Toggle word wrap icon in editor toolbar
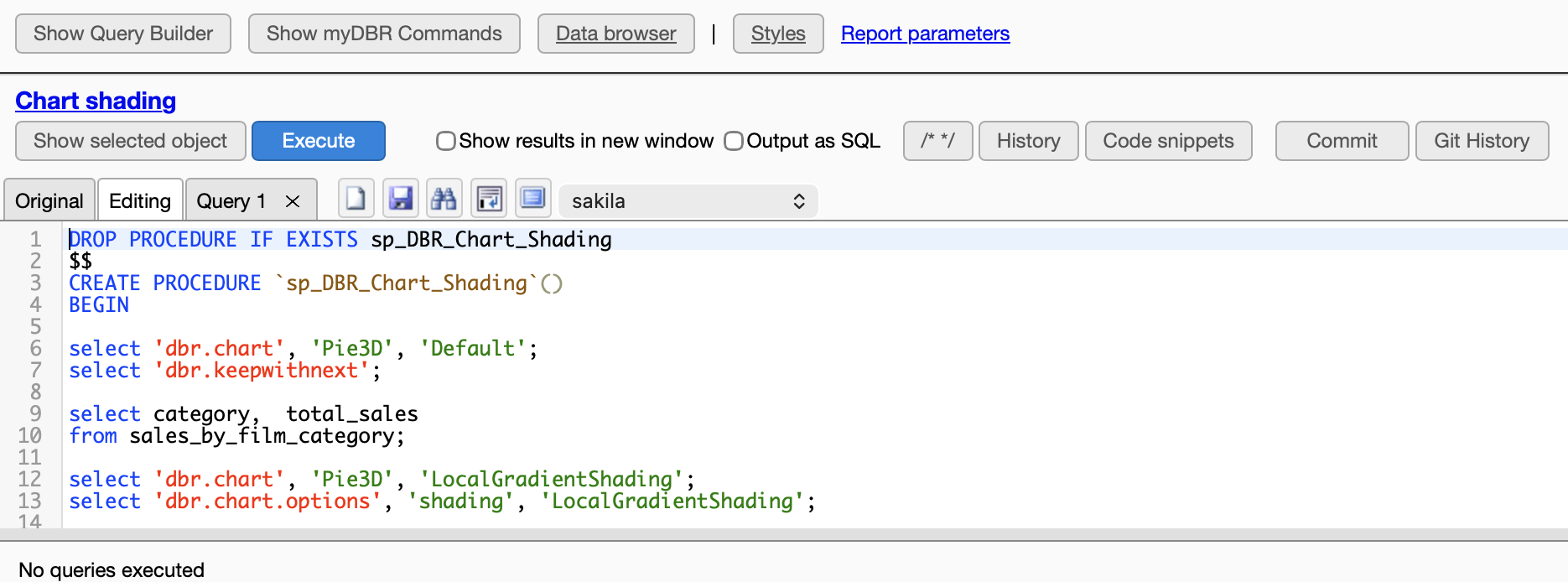The width and height of the screenshot is (1568, 582). 489,200
